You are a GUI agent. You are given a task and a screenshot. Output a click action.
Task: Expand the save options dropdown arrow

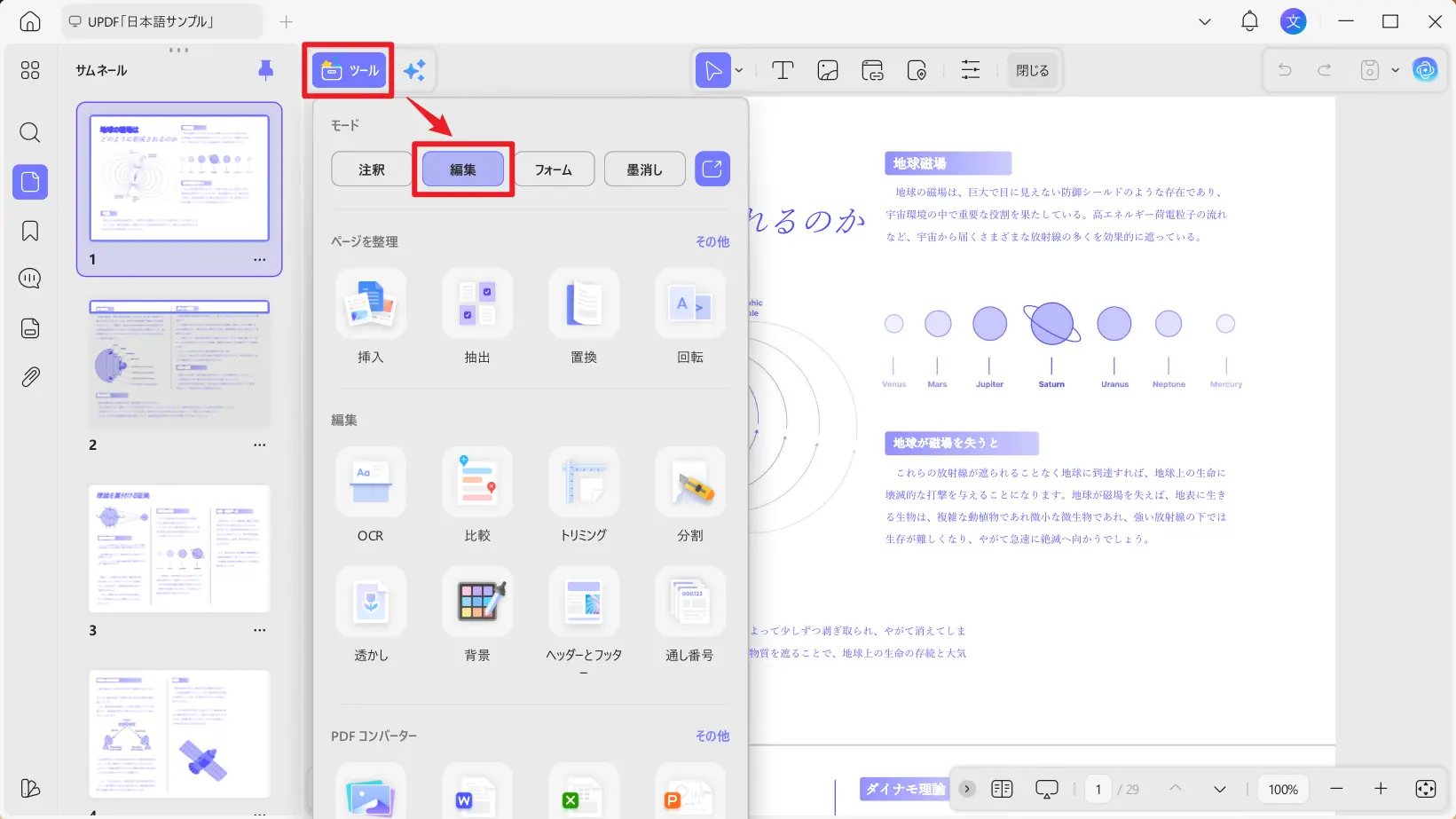tap(1395, 70)
